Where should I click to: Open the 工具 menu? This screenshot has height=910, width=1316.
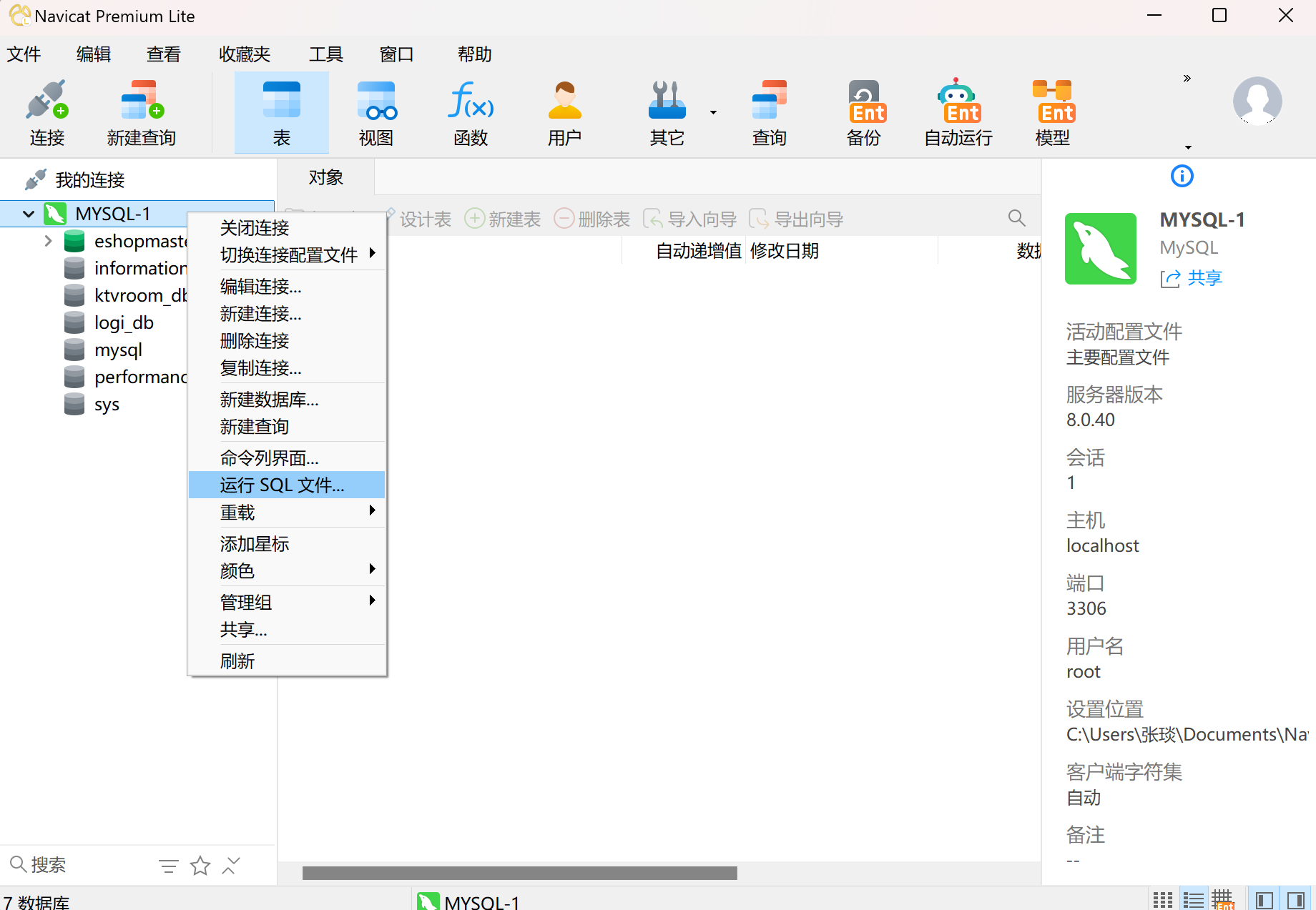coord(326,54)
